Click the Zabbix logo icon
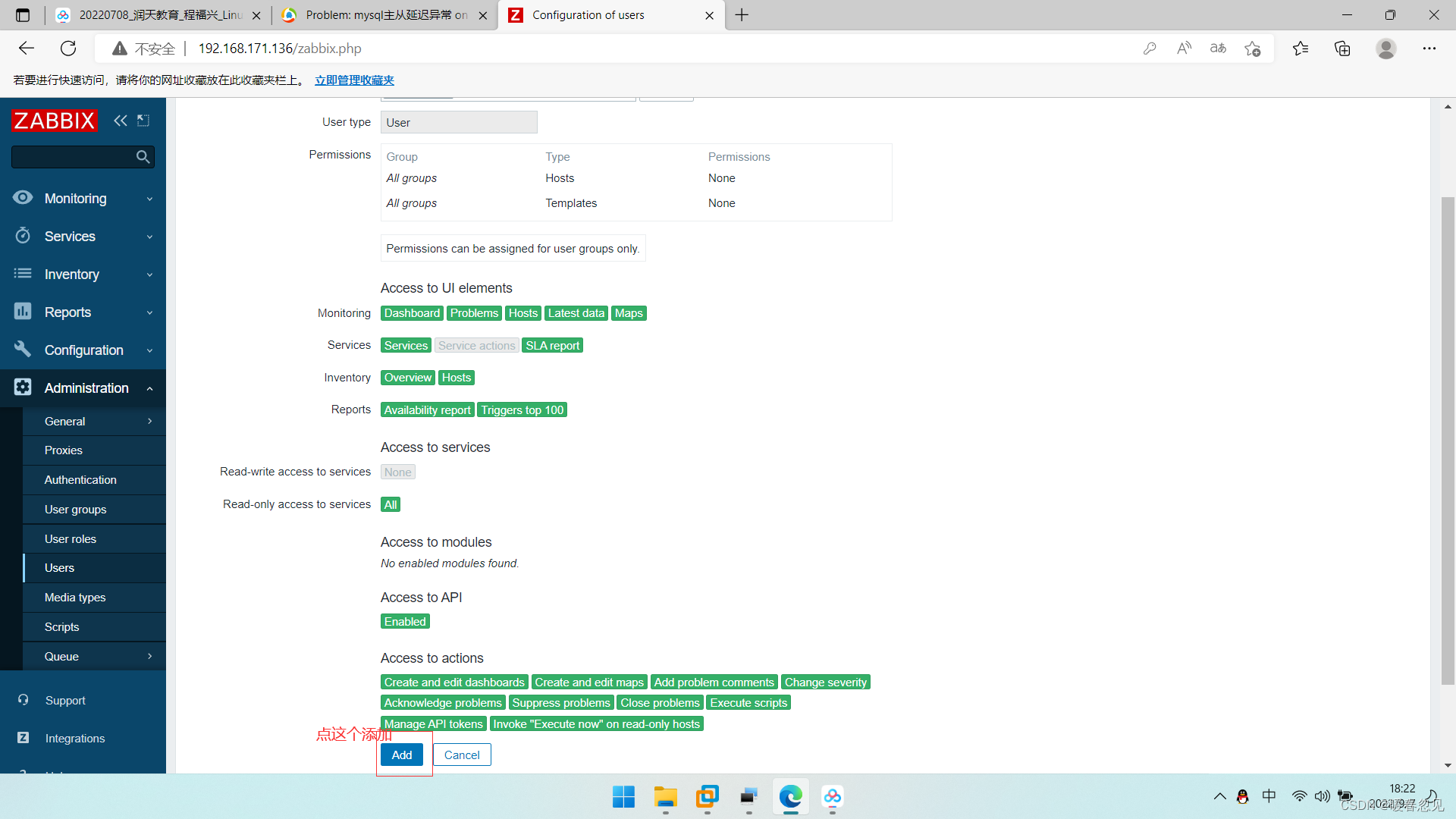This screenshot has height=819, width=1456. pyautogui.click(x=55, y=119)
